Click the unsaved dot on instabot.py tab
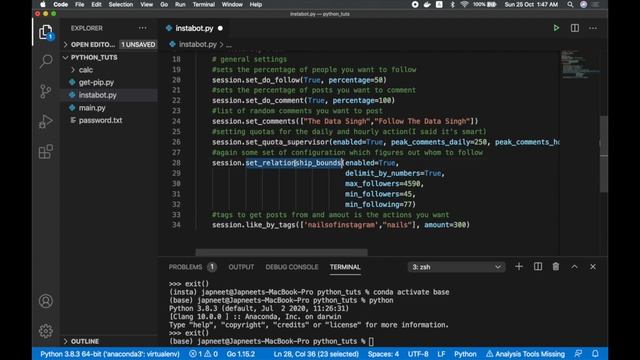640x360 pixels. pos(220,28)
